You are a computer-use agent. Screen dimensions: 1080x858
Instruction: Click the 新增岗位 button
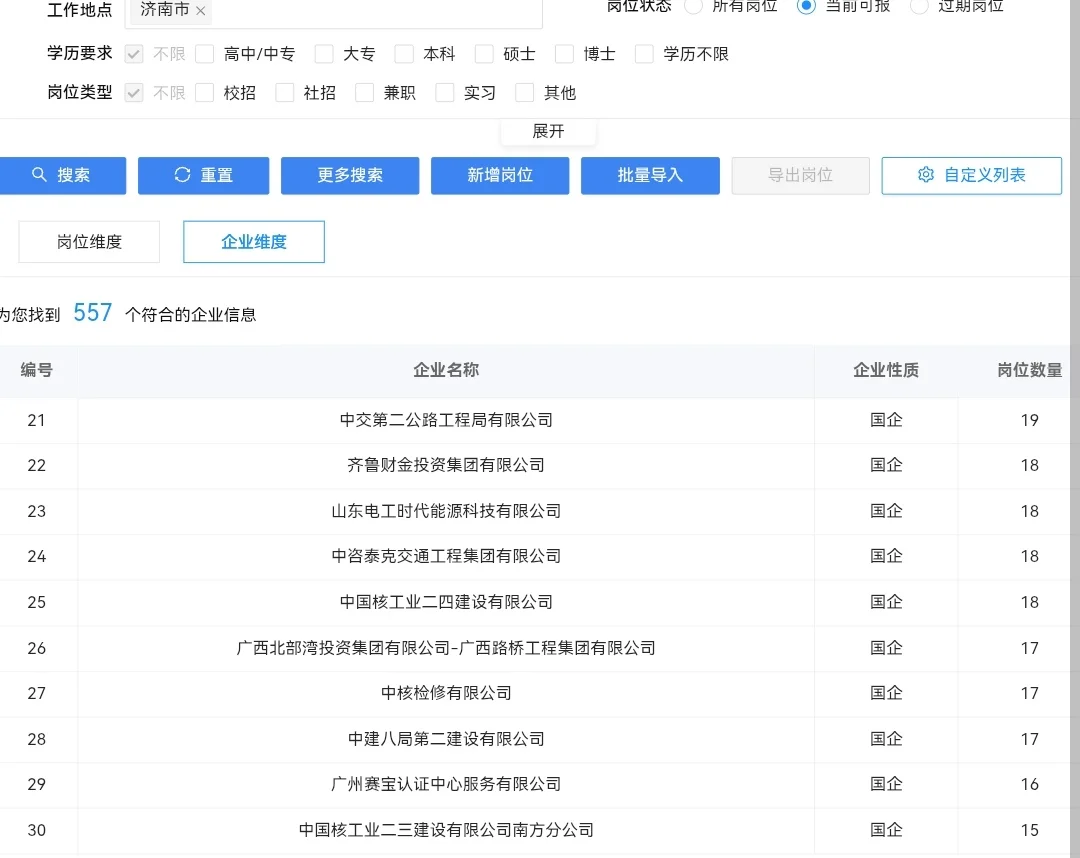click(500, 176)
